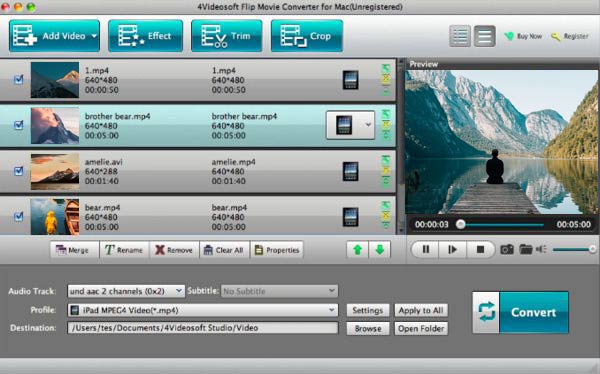Viewport: 600px width, 374px height.
Task: Uncheck the 1.mp4 checkbox
Action: pos(18,80)
